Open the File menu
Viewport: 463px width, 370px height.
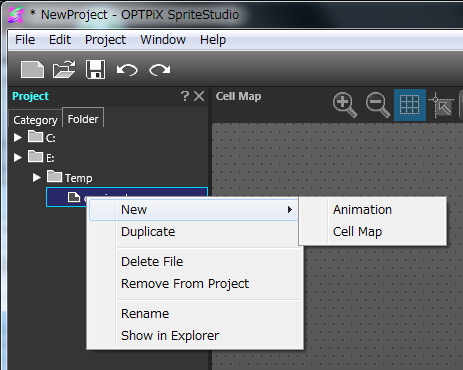[x=25, y=40]
